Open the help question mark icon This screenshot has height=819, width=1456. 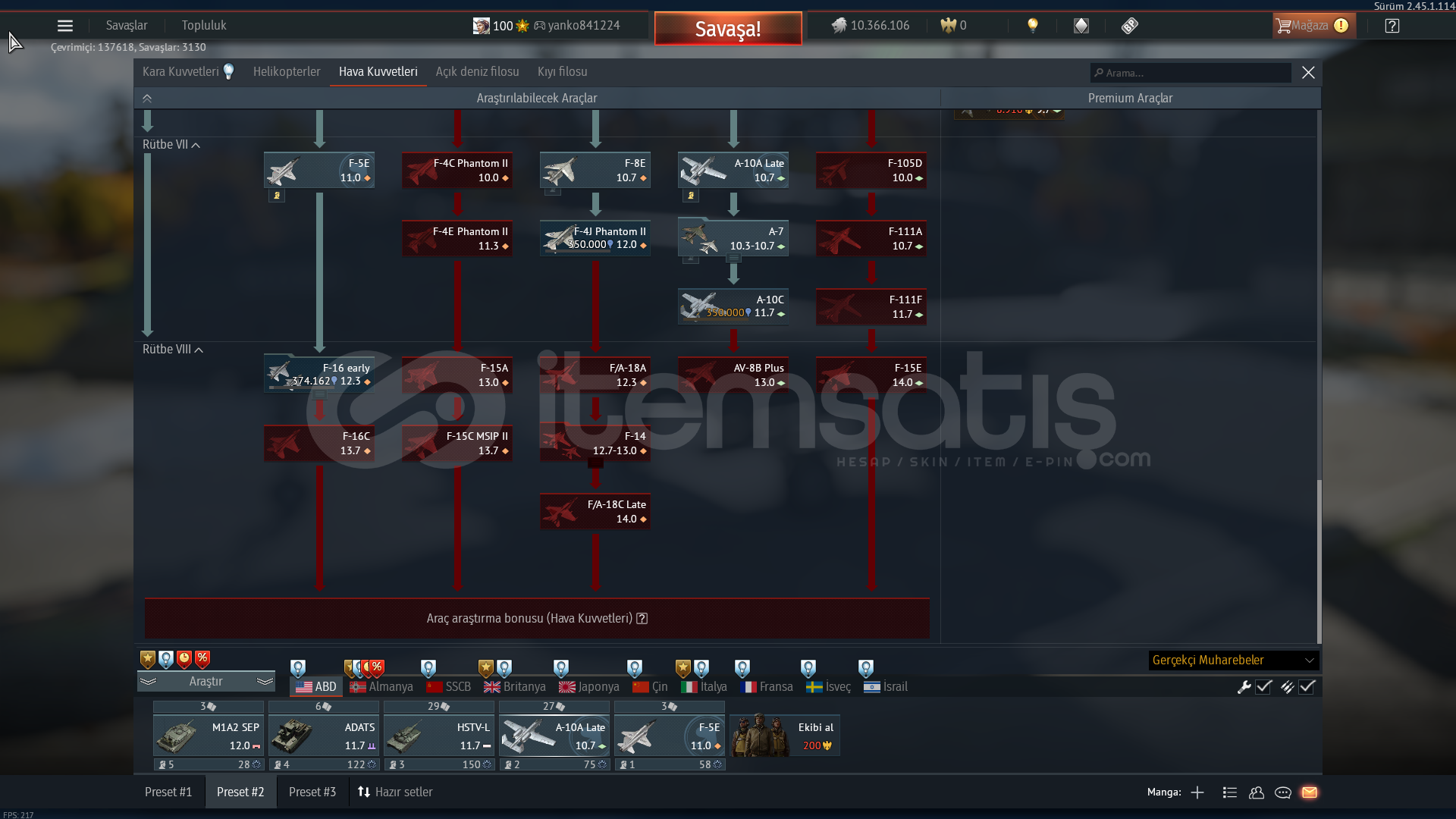tap(1392, 26)
